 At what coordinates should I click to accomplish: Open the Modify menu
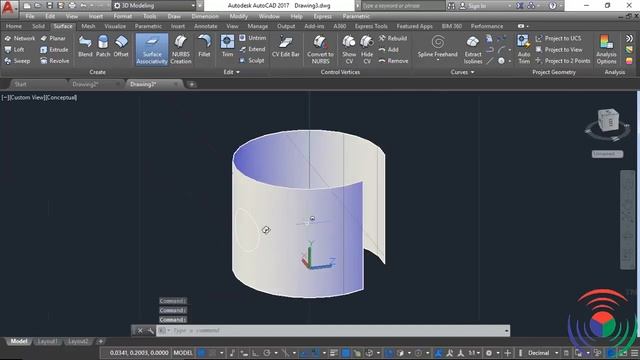click(x=238, y=16)
